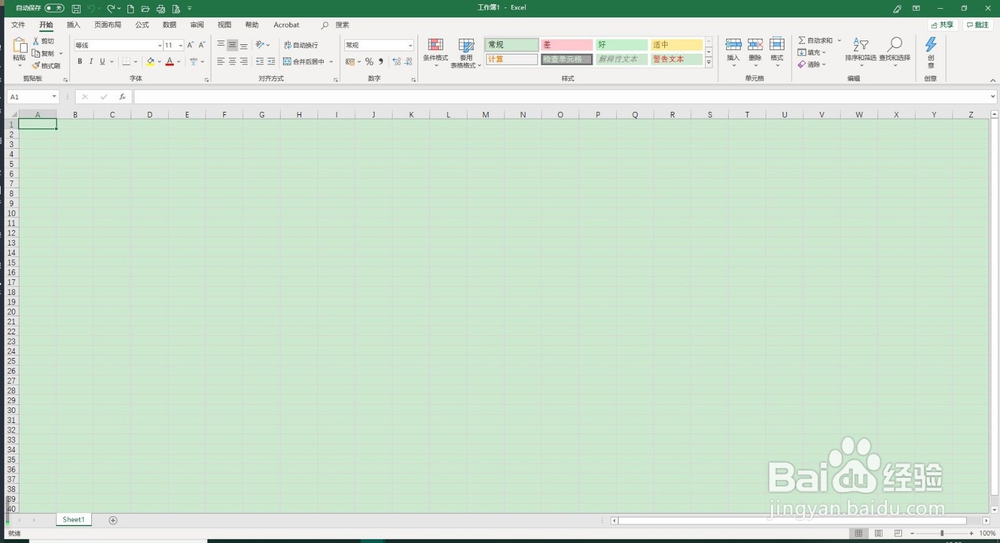Click the text orientation icon
The width and height of the screenshot is (1000, 543).
260,45
